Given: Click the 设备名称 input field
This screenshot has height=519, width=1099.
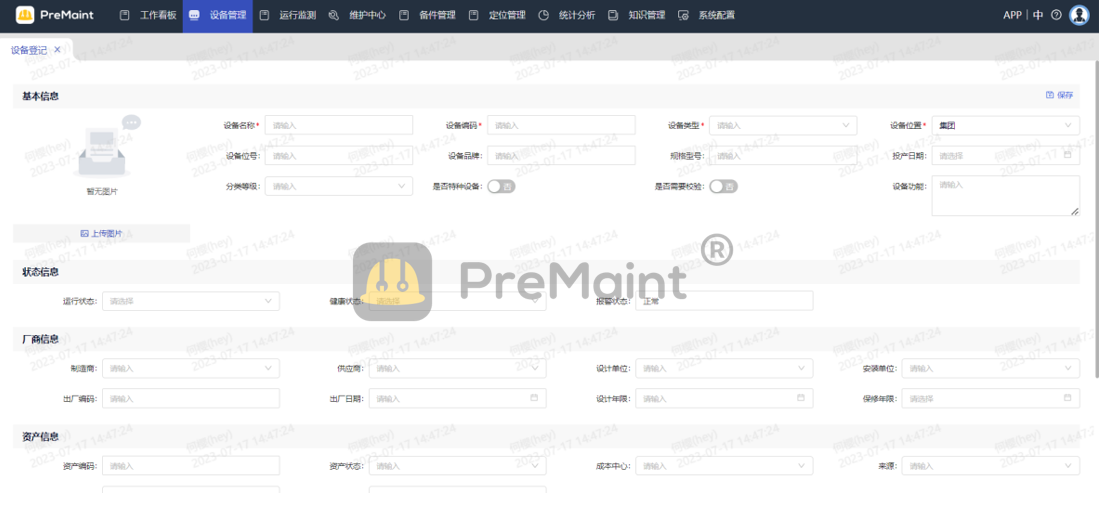Looking at the screenshot, I should pos(339,125).
